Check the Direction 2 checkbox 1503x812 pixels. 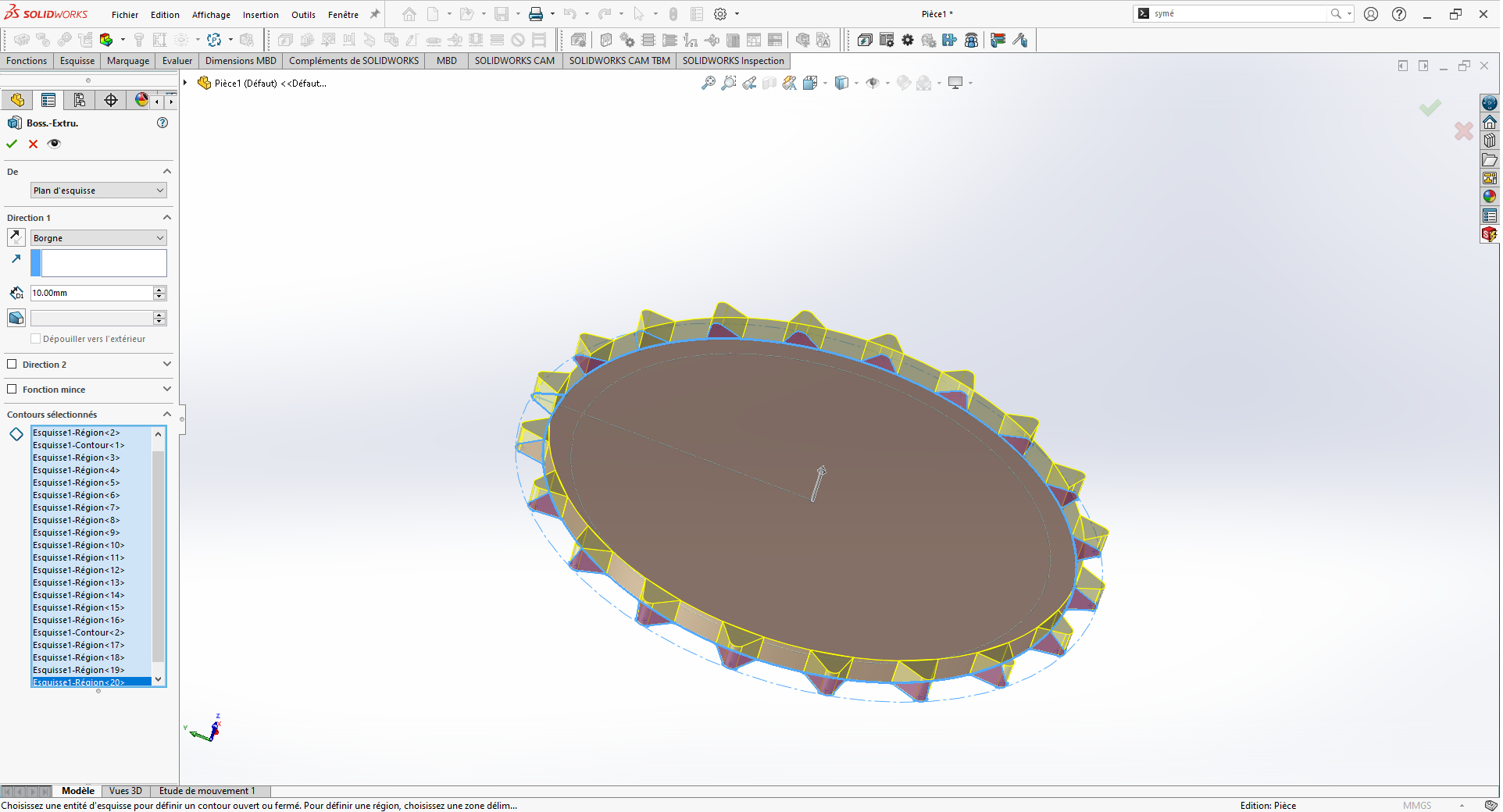[x=12, y=364]
